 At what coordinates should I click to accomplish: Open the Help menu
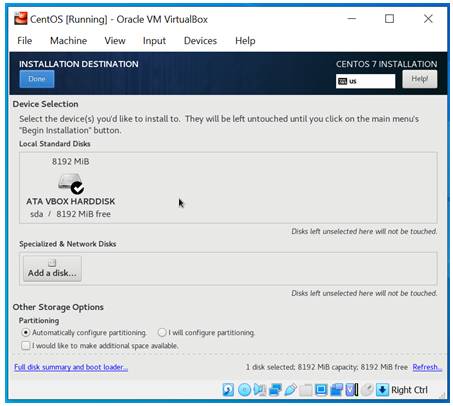coord(245,41)
